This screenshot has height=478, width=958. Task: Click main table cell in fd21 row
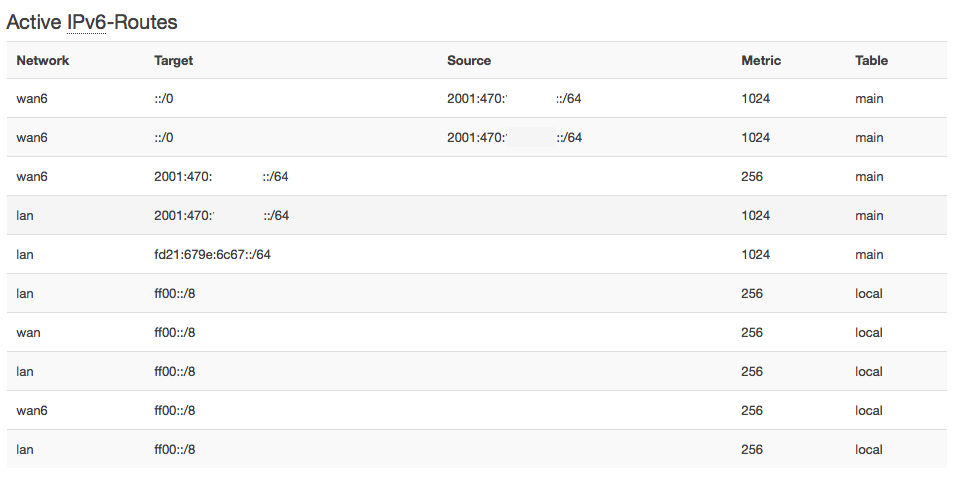[x=869, y=254]
